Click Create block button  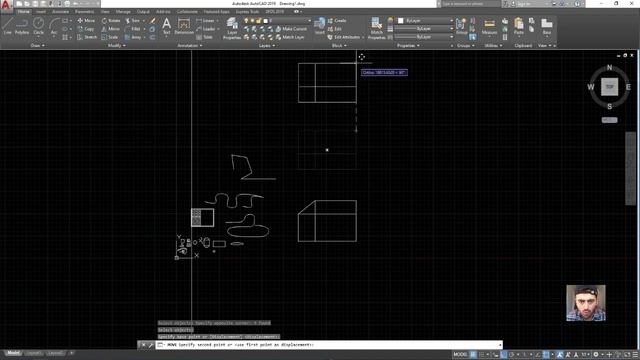tap(337, 20)
